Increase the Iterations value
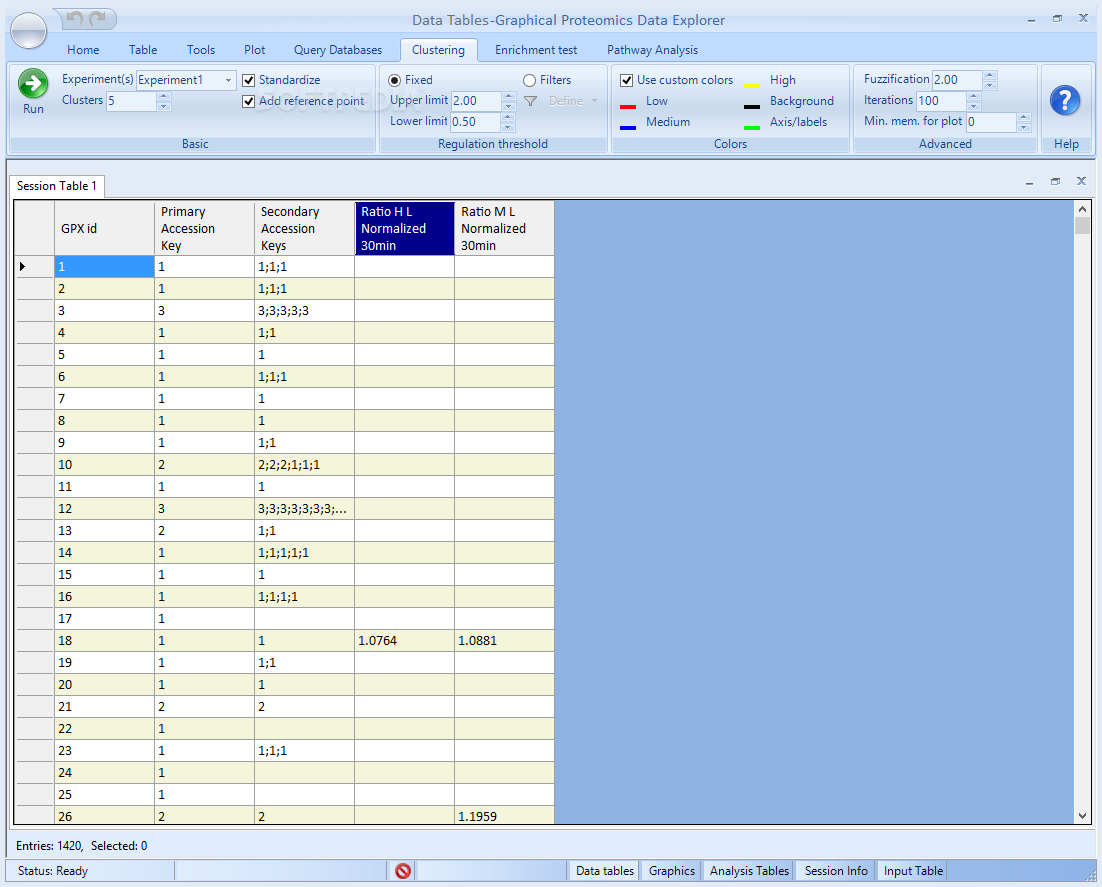Image resolution: width=1102 pixels, height=887 pixels. pos(973,96)
